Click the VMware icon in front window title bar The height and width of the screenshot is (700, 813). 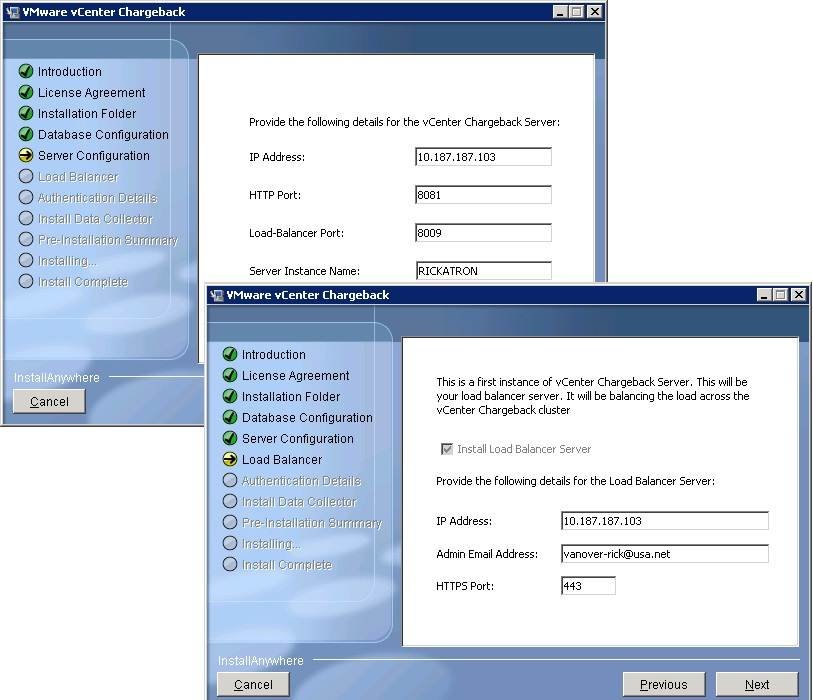click(216, 295)
